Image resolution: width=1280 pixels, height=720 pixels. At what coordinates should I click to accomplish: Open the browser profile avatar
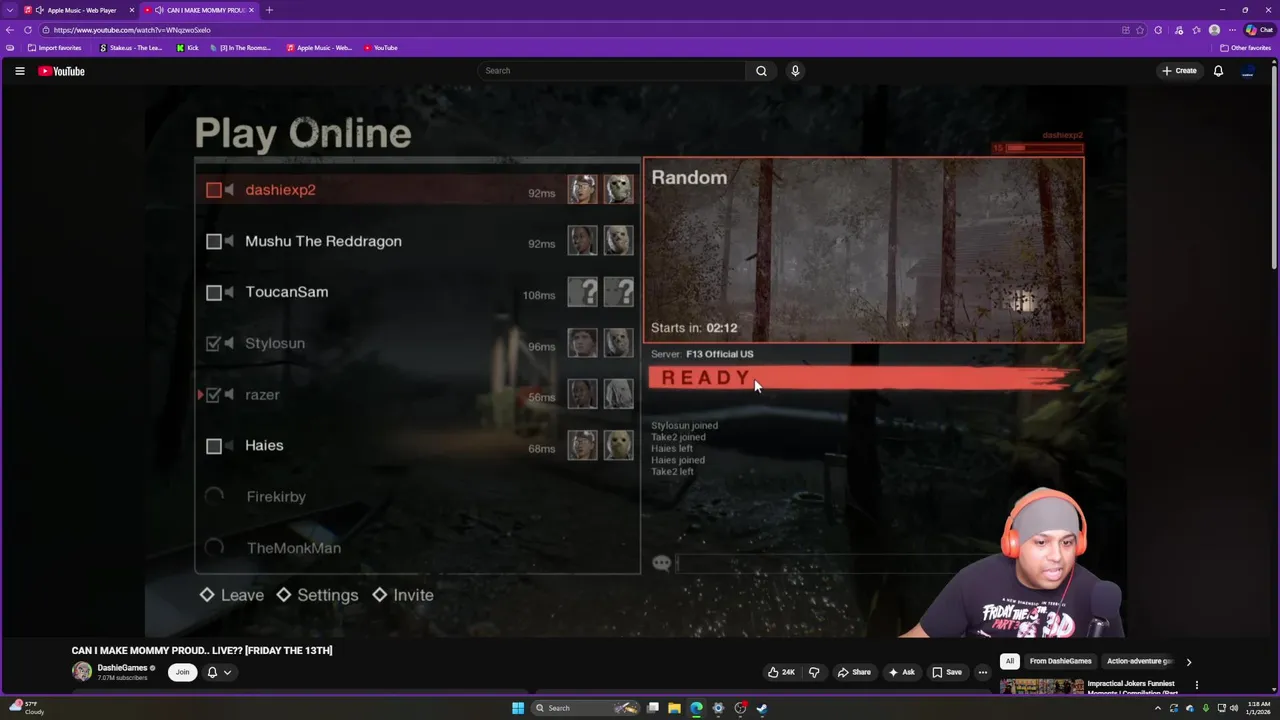[1214, 30]
